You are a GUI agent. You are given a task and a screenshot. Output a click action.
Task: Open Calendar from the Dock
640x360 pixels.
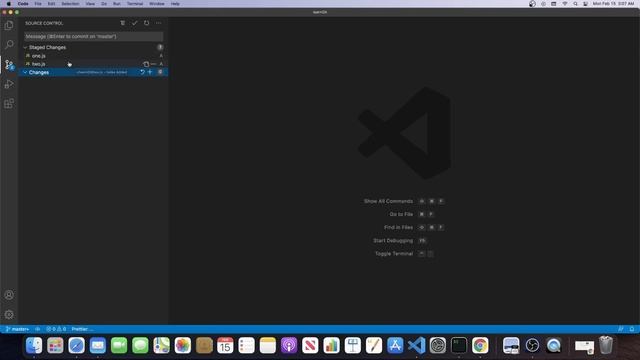click(x=225, y=345)
